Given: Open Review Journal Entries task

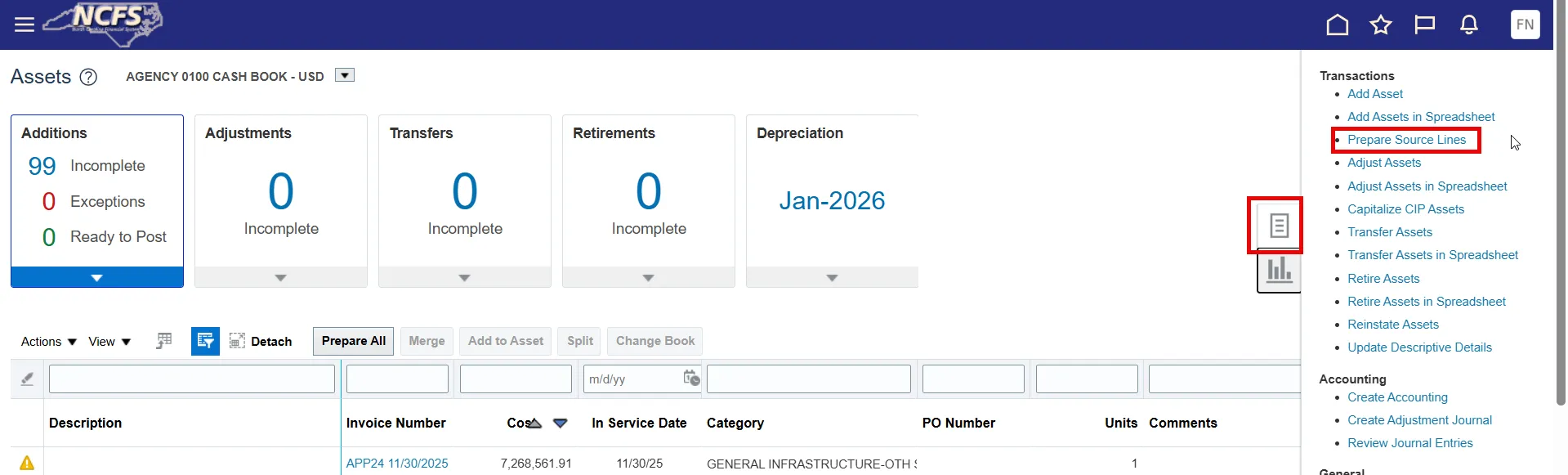Looking at the screenshot, I should 1410,443.
